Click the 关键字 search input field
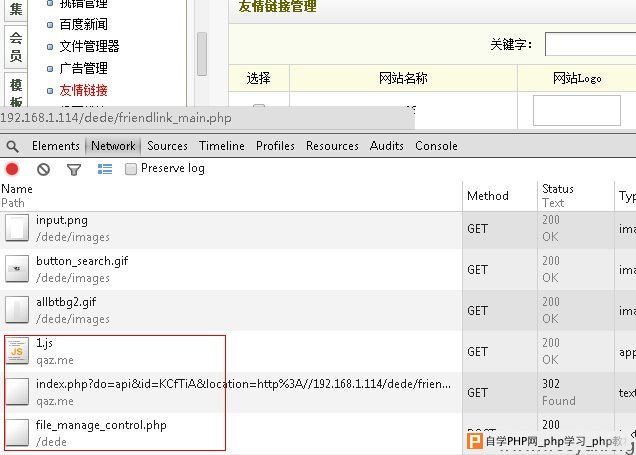This screenshot has width=636, height=455. pos(590,44)
